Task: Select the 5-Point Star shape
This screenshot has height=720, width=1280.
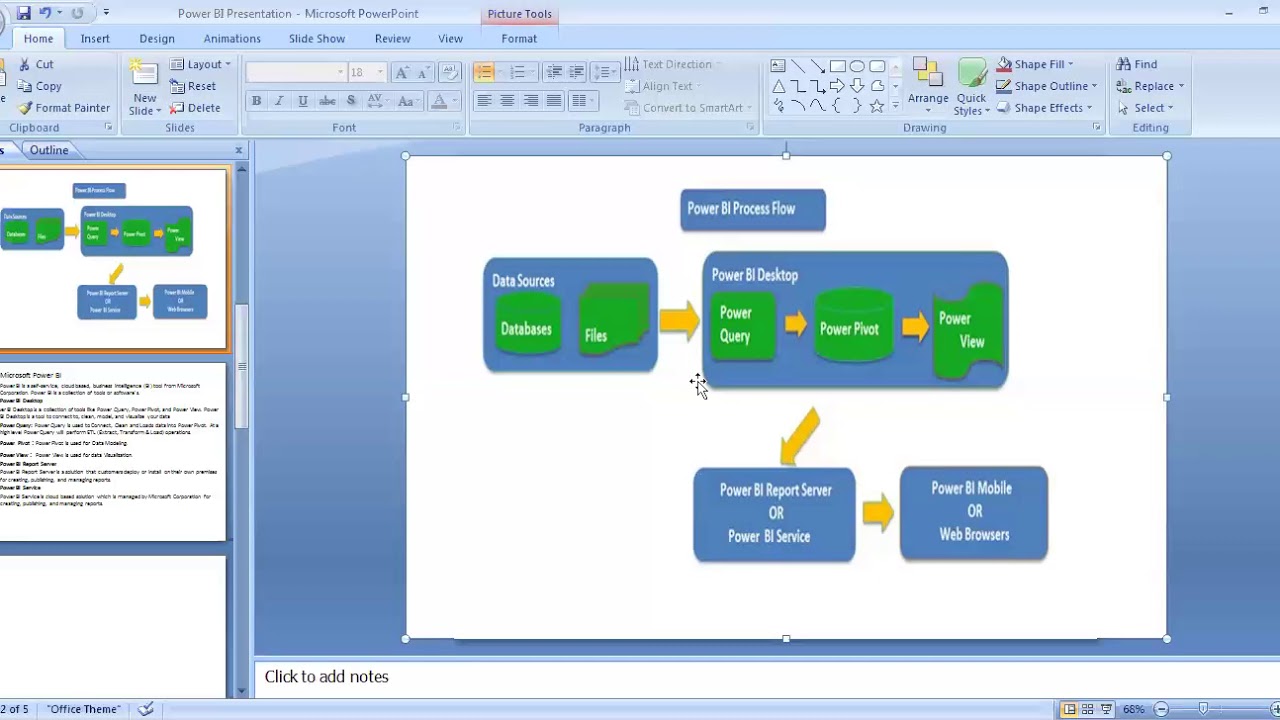Action: [877, 105]
